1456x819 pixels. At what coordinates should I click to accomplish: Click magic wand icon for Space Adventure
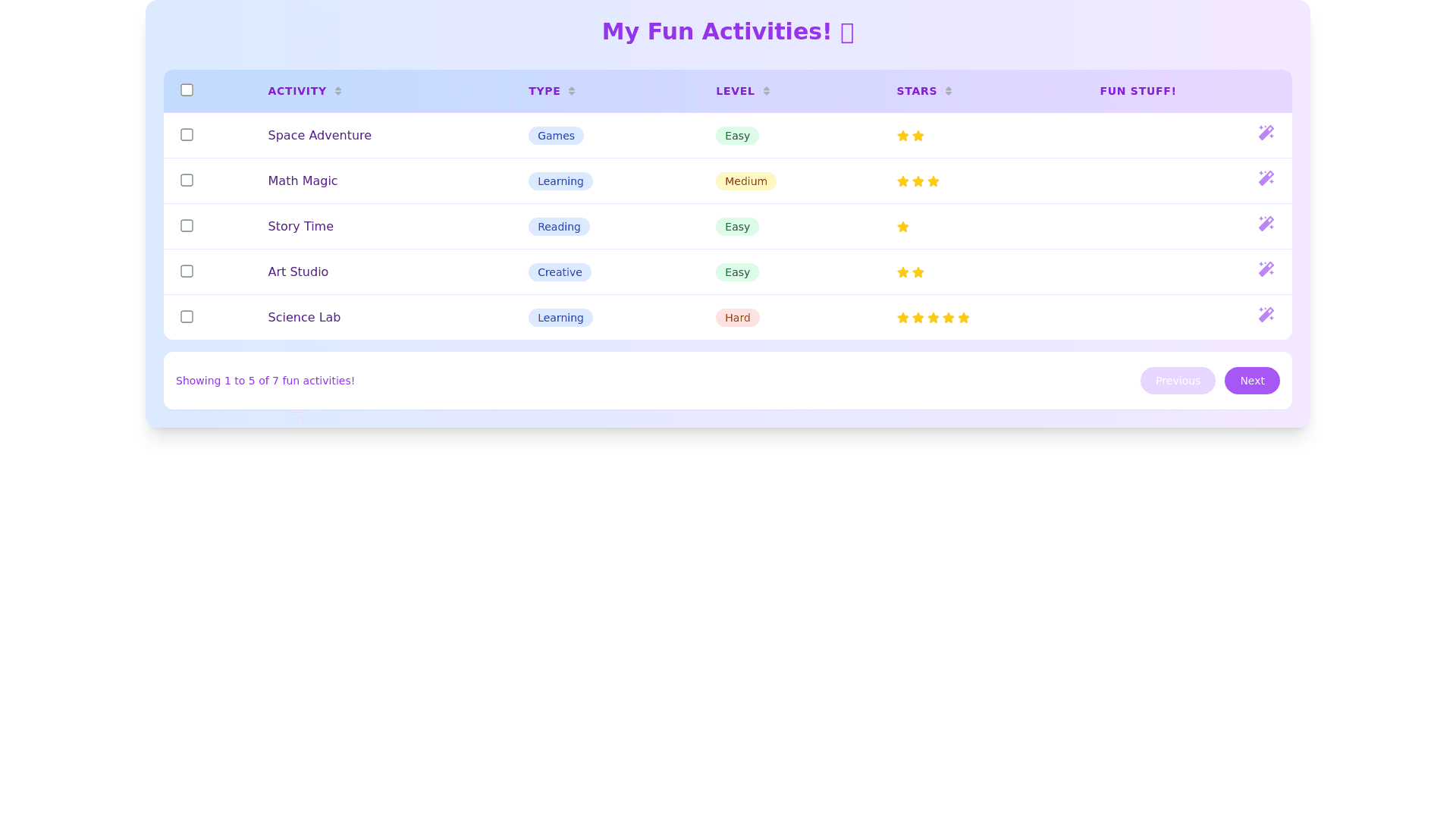tap(1266, 133)
